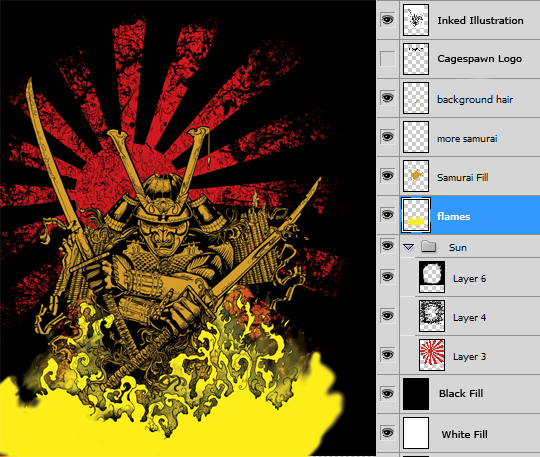The width and height of the screenshot is (540, 457).
Task: Toggle visibility of background hair layer
Action: point(387,98)
